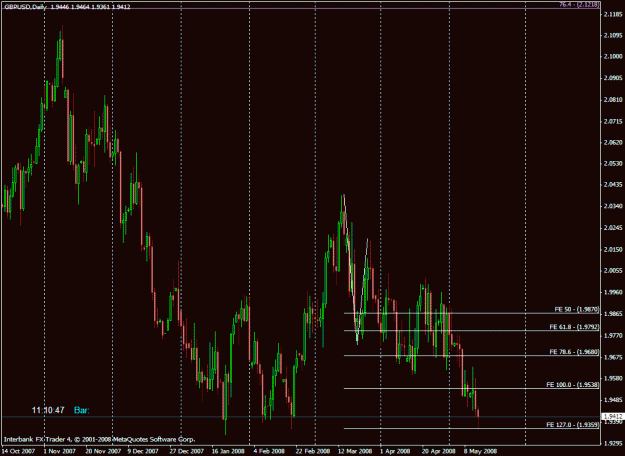
Task: Click price scale value 2.1000
Action: [x=613, y=57]
